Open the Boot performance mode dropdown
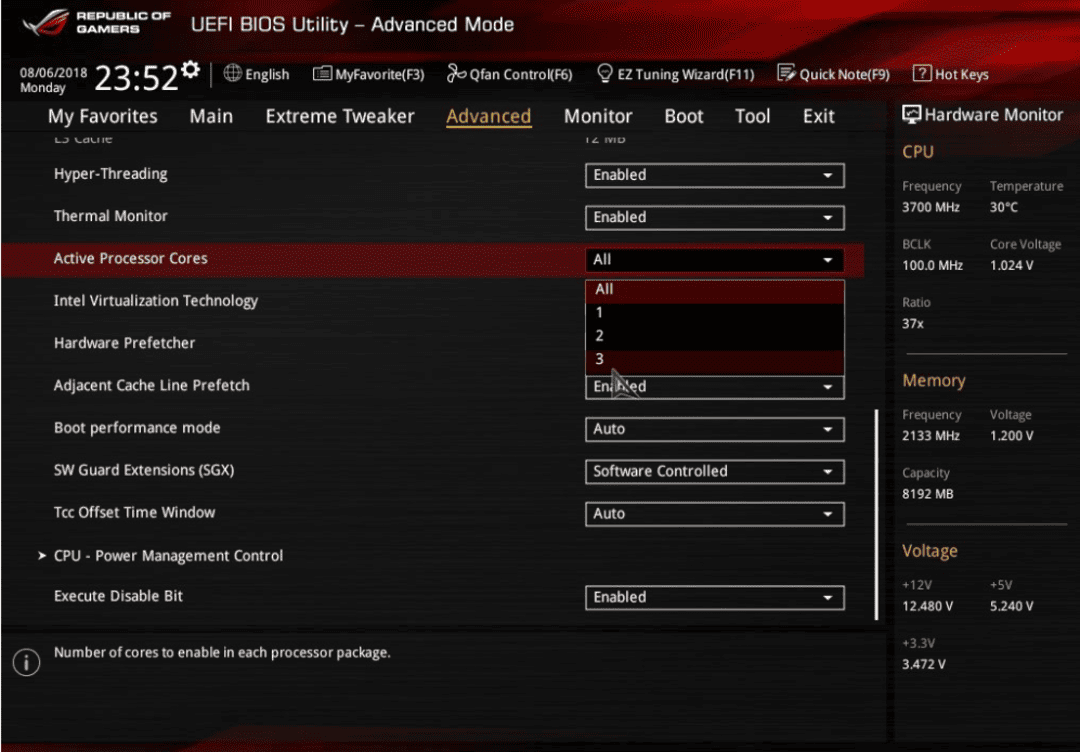Image resolution: width=1080 pixels, height=752 pixels. tap(714, 429)
